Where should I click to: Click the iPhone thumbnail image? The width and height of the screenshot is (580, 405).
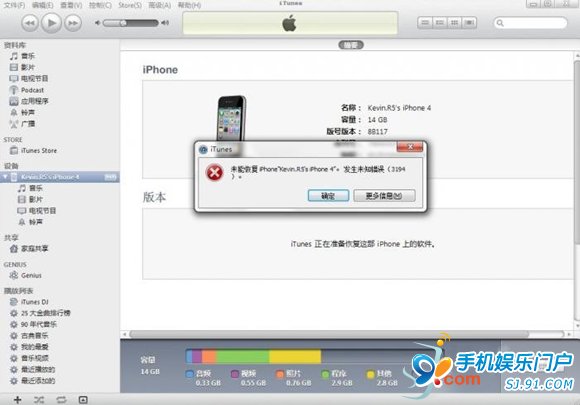[x=231, y=118]
